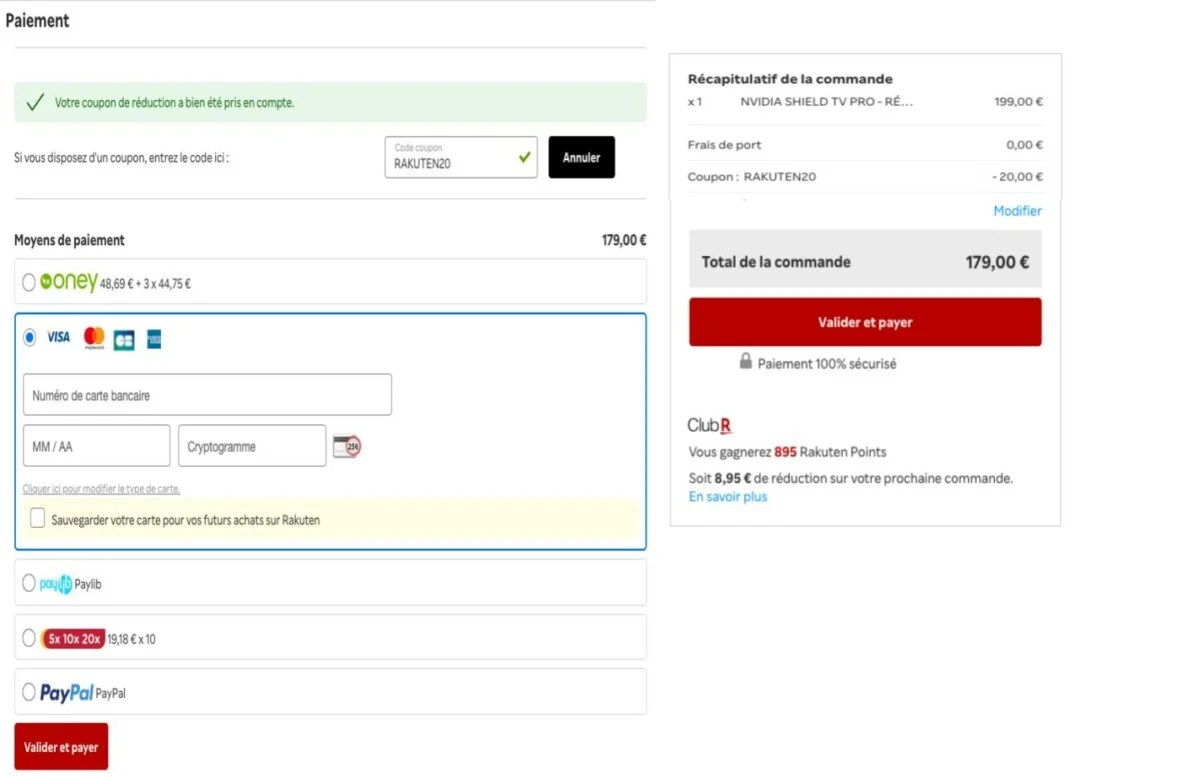Click the CB card logo
Viewport: 1200px width, 777px height.
(124, 340)
